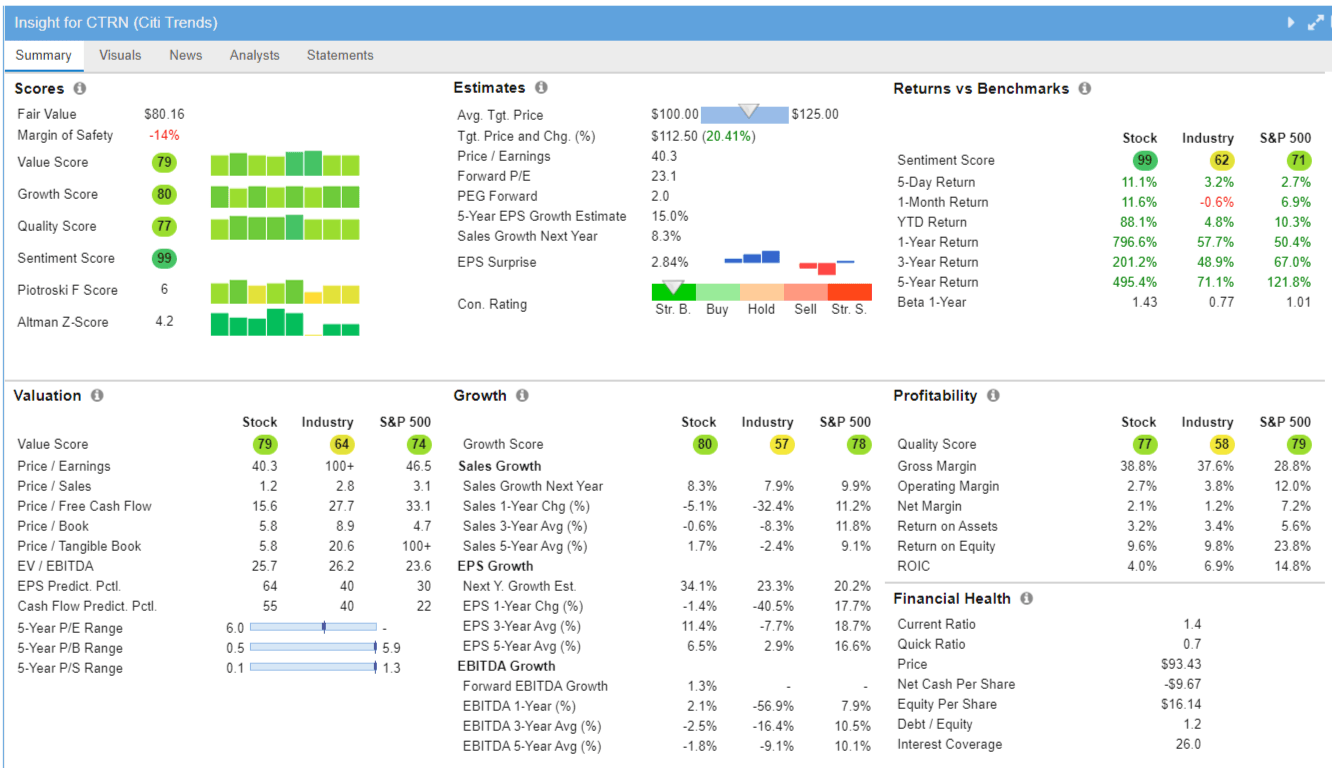Click the Altman Z-Score bar chart
The image size is (1332, 768).
pos(285,323)
